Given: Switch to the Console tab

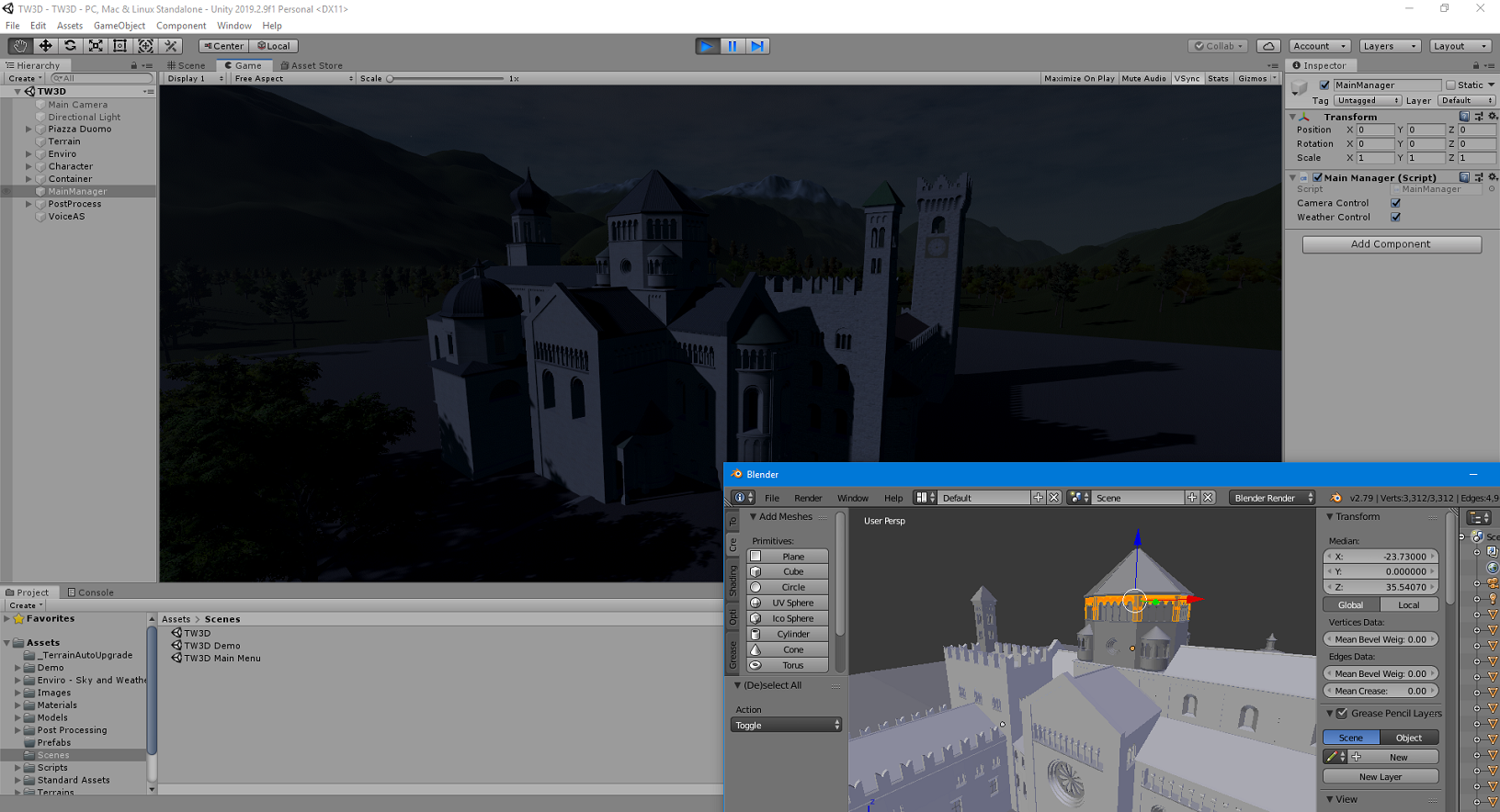Looking at the screenshot, I should 91,592.
